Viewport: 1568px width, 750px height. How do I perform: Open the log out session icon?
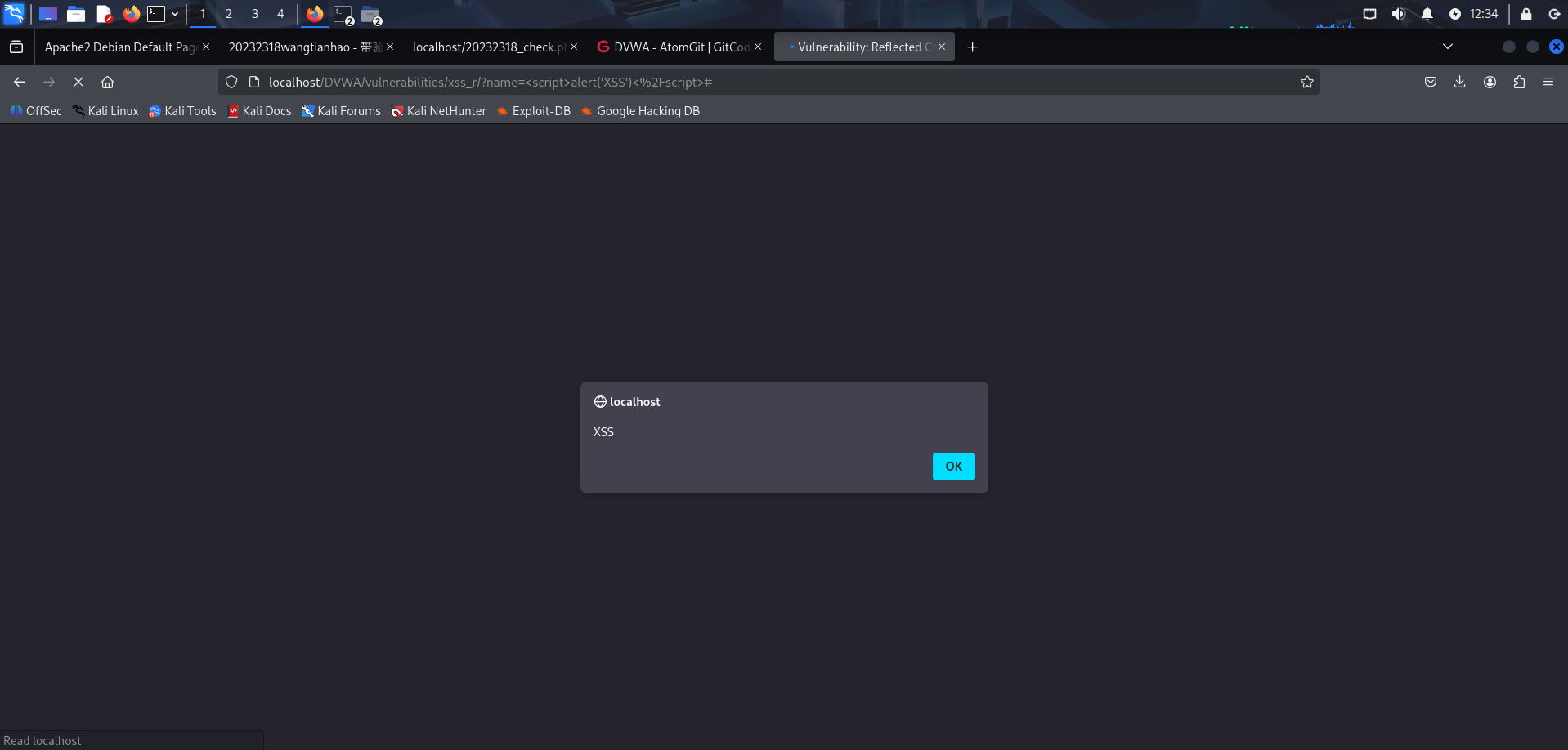[1555, 14]
